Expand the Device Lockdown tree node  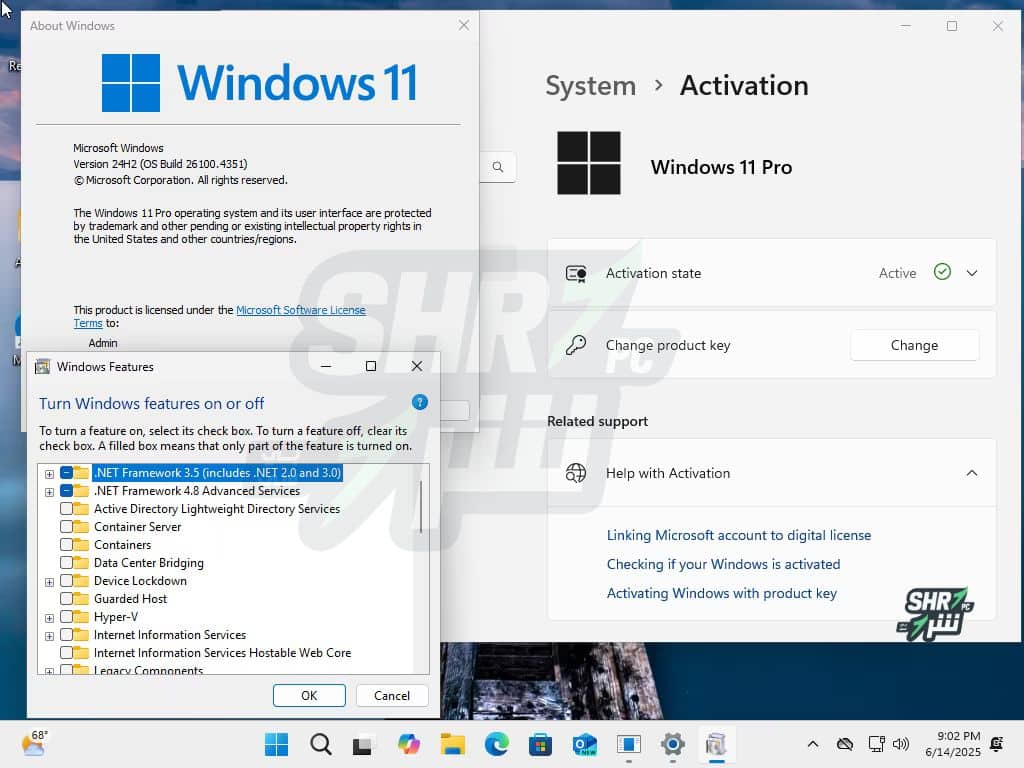pyautogui.click(x=49, y=582)
